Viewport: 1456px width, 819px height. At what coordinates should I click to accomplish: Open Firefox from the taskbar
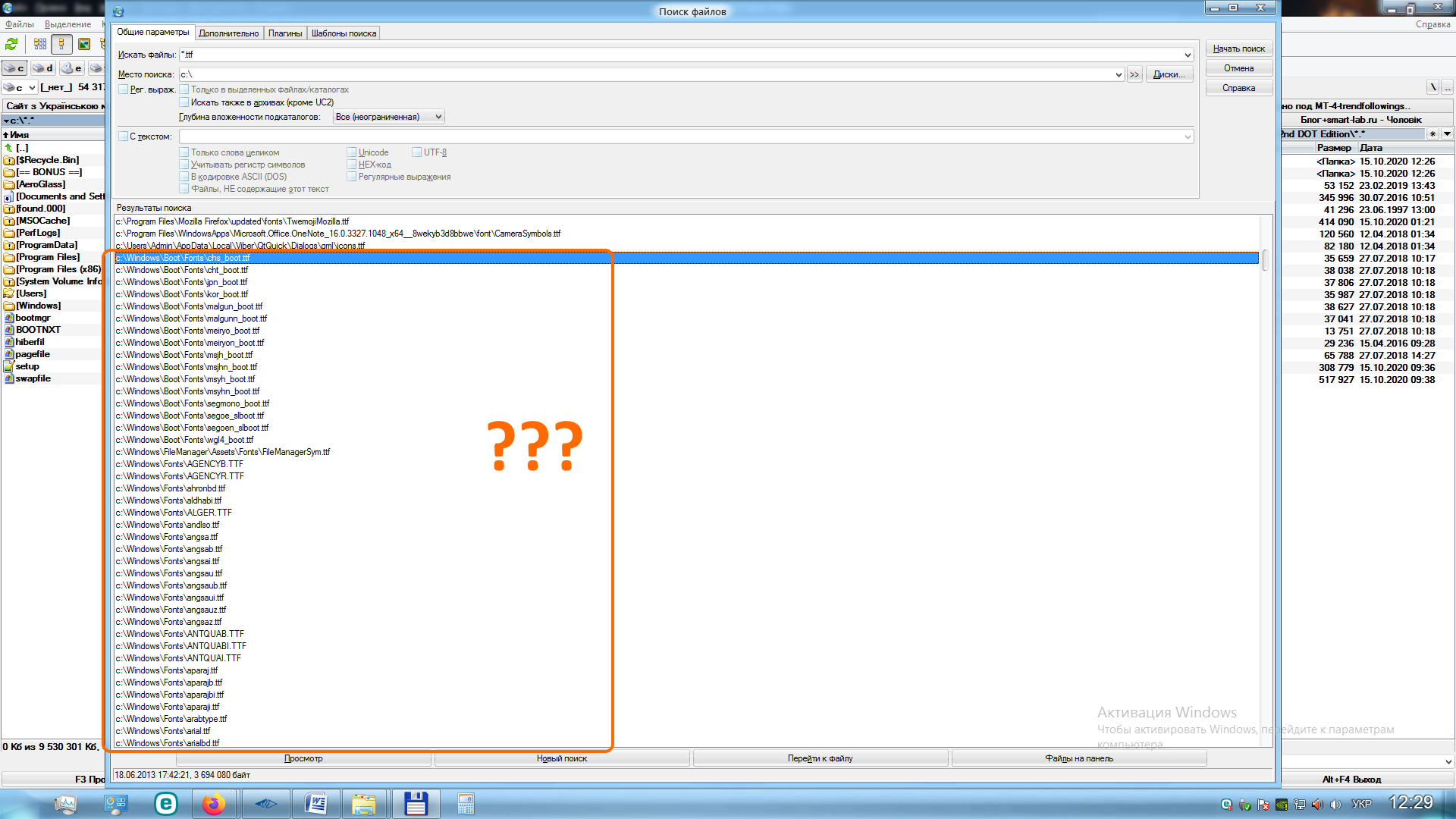[x=214, y=804]
